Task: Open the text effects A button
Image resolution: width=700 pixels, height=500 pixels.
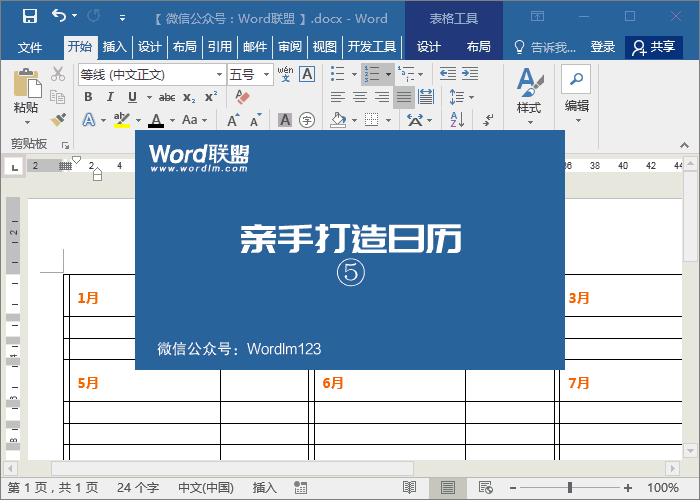Action: 89,120
